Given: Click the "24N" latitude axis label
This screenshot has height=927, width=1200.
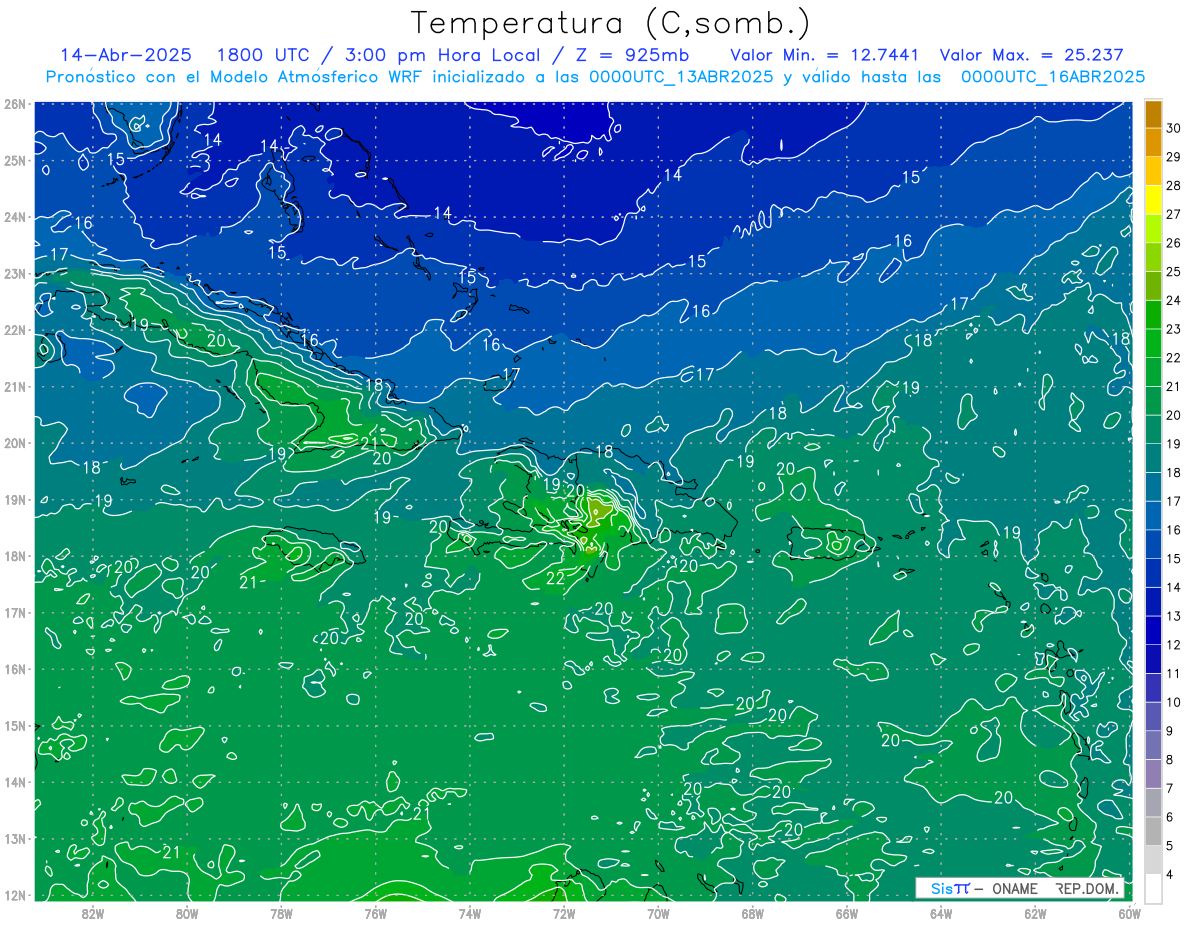Looking at the screenshot, I should 15,217.
